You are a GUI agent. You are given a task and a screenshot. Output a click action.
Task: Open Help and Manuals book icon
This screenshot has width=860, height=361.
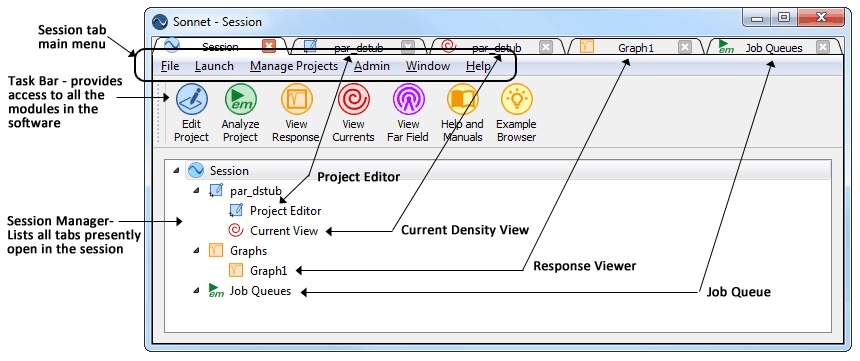462,99
